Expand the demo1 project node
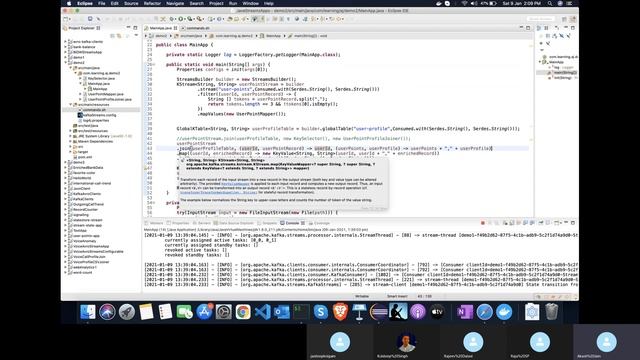 tap(65, 57)
